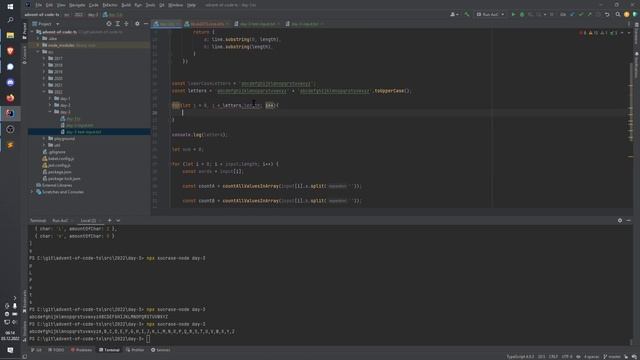Open the Window menu
This screenshot has height=360, width=640.
click(176, 5)
